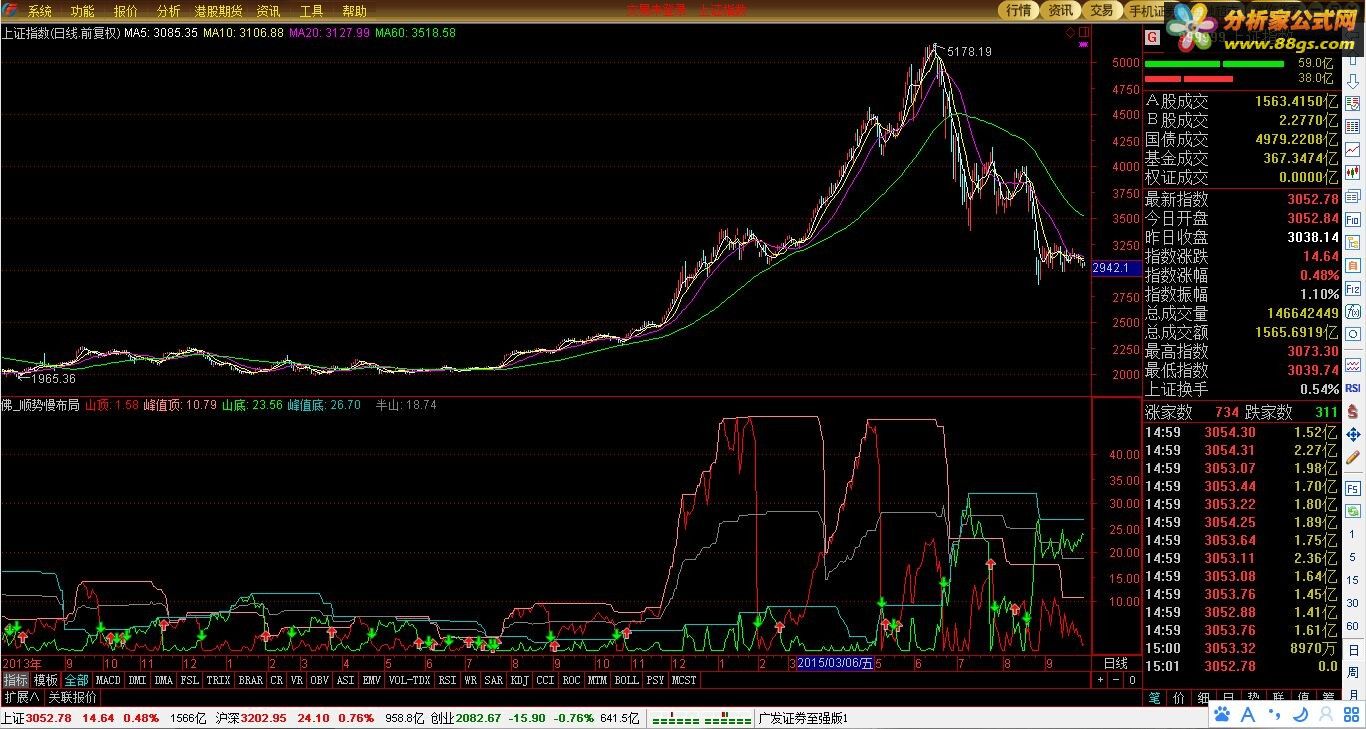Viewport: 1366px width, 729px height.
Task: Open the 分析 menu
Action: click(169, 11)
